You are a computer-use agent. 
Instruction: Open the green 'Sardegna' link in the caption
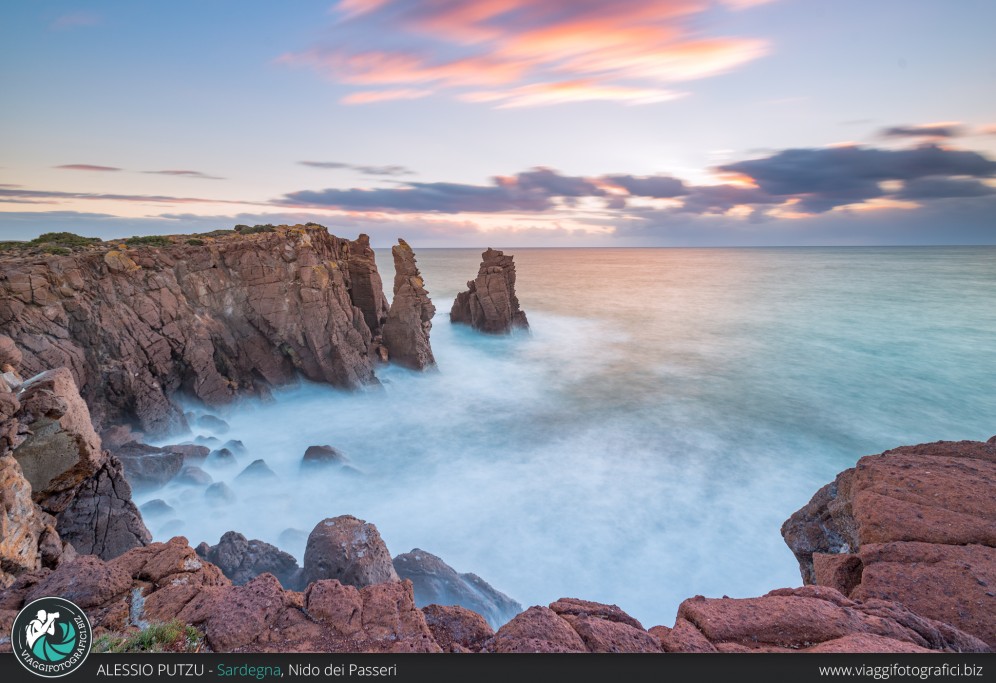point(248,670)
